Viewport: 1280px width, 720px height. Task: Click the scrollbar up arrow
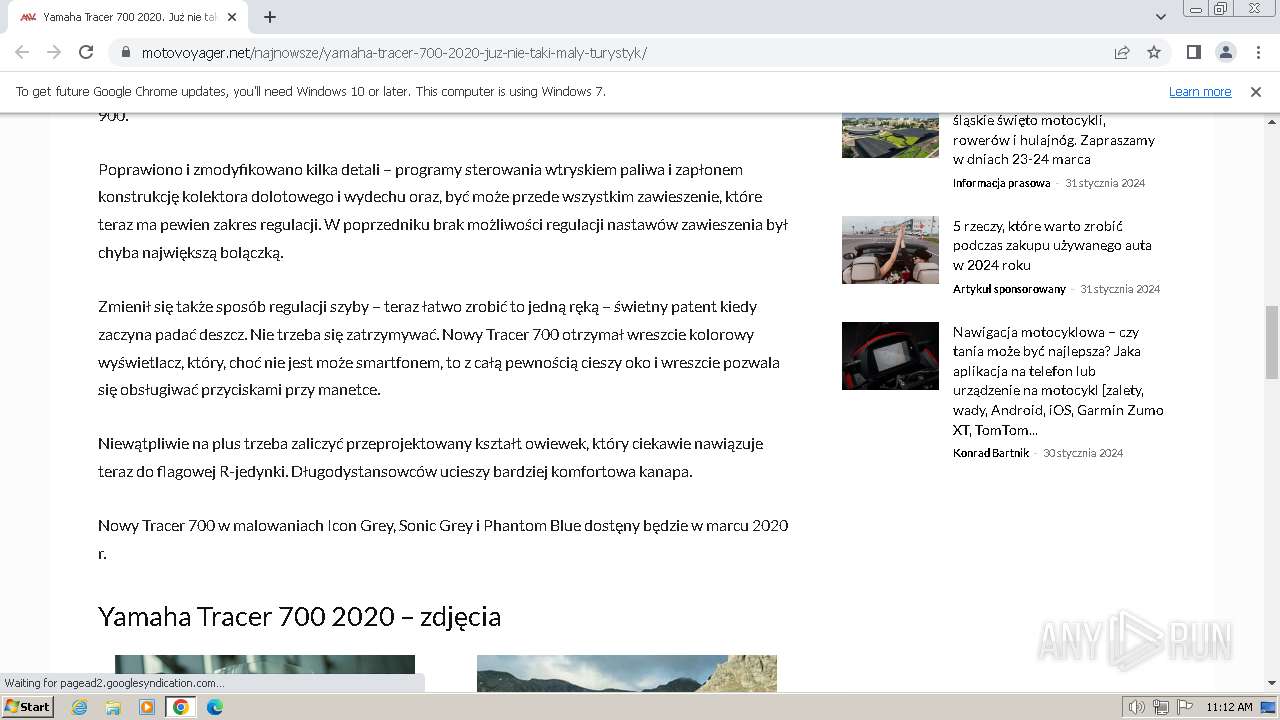click(1272, 121)
